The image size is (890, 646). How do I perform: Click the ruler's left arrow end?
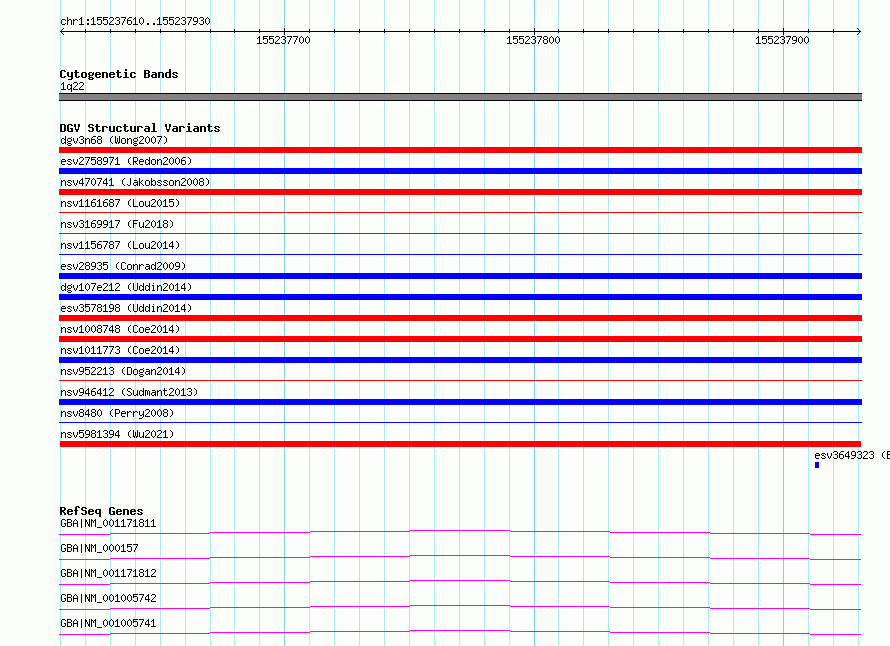pyautogui.click(x=62, y=31)
